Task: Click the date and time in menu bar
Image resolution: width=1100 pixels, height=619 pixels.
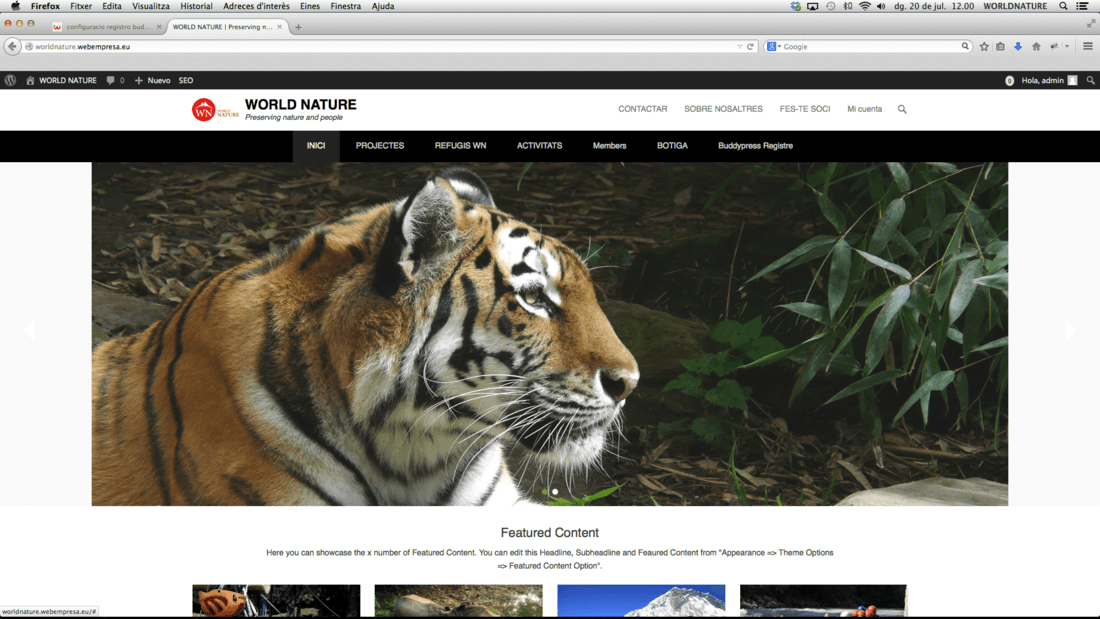Action: coord(934,6)
